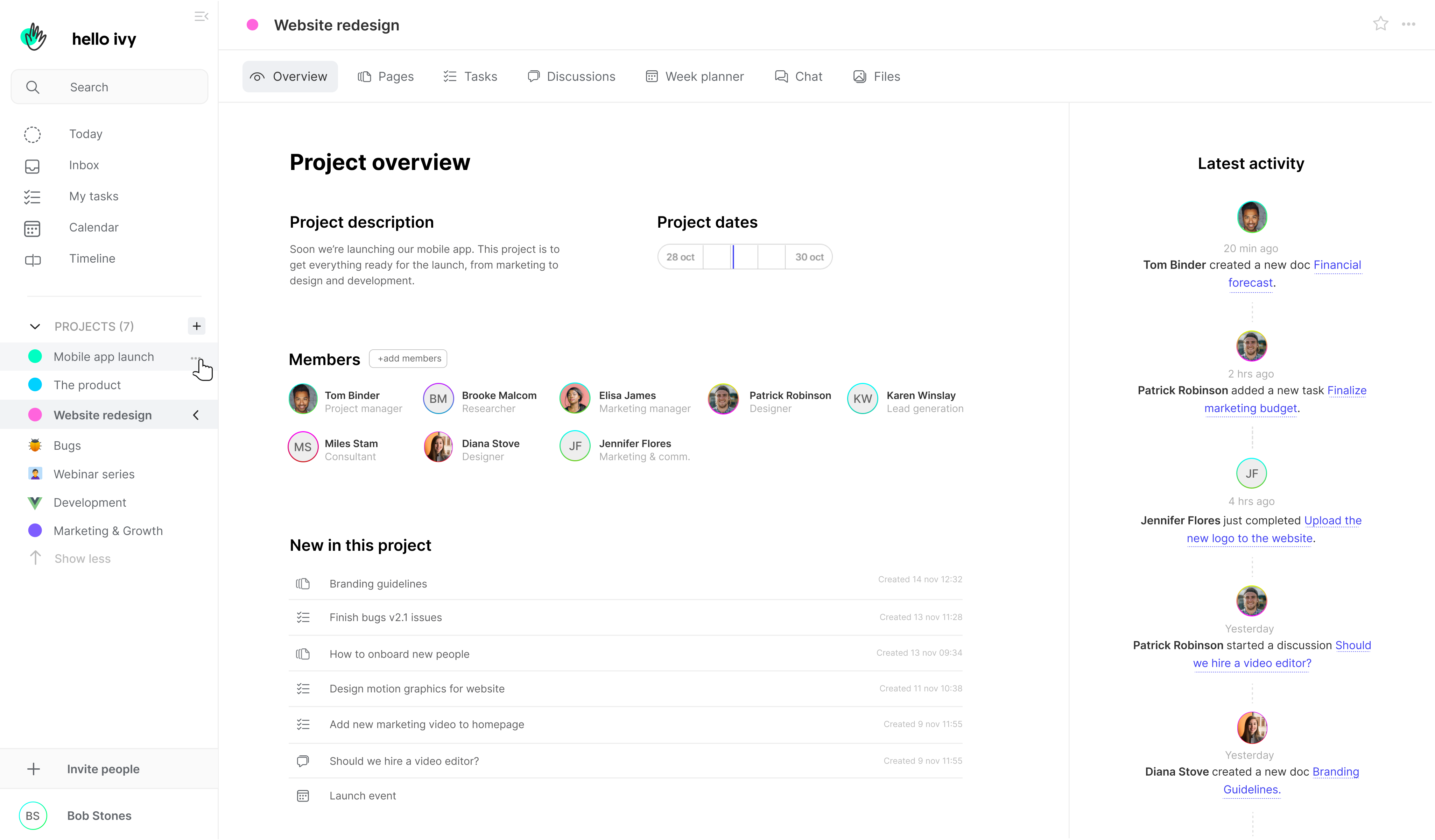1435x840 pixels.
Task: Click the +add members button
Action: click(x=408, y=358)
